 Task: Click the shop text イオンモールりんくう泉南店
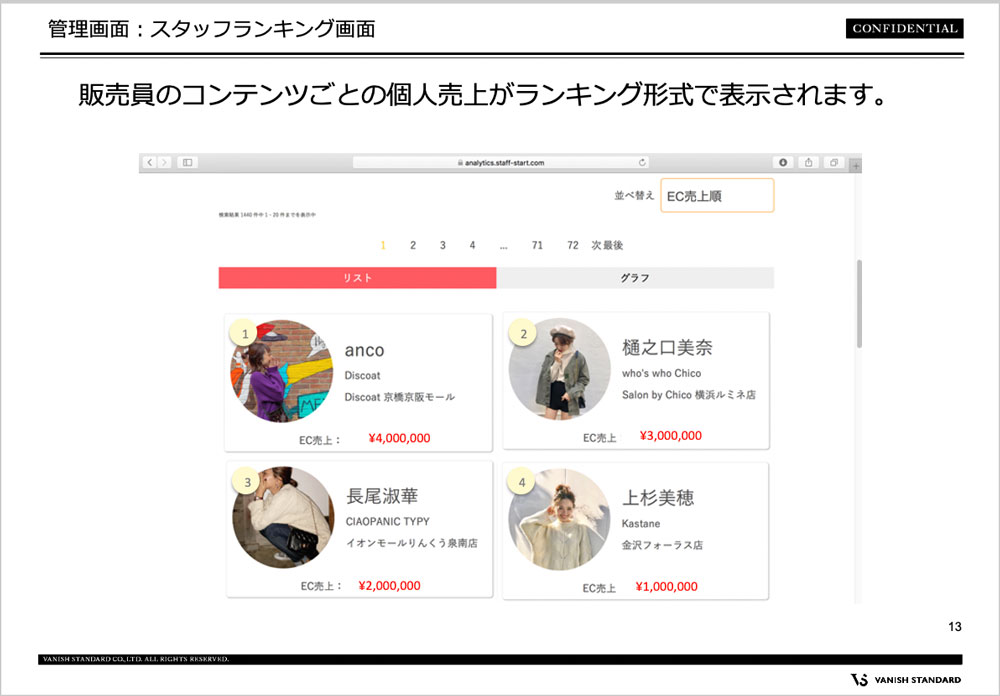(411, 543)
